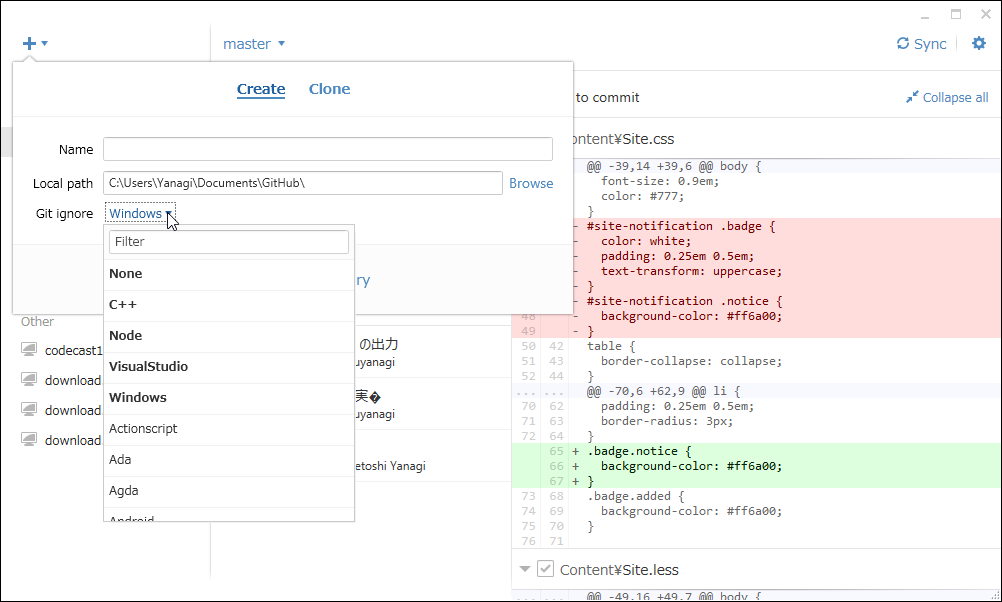Viewport: 1002px width, 602px height.
Task: Select the Create tab
Action: pyautogui.click(x=261, y=89)
